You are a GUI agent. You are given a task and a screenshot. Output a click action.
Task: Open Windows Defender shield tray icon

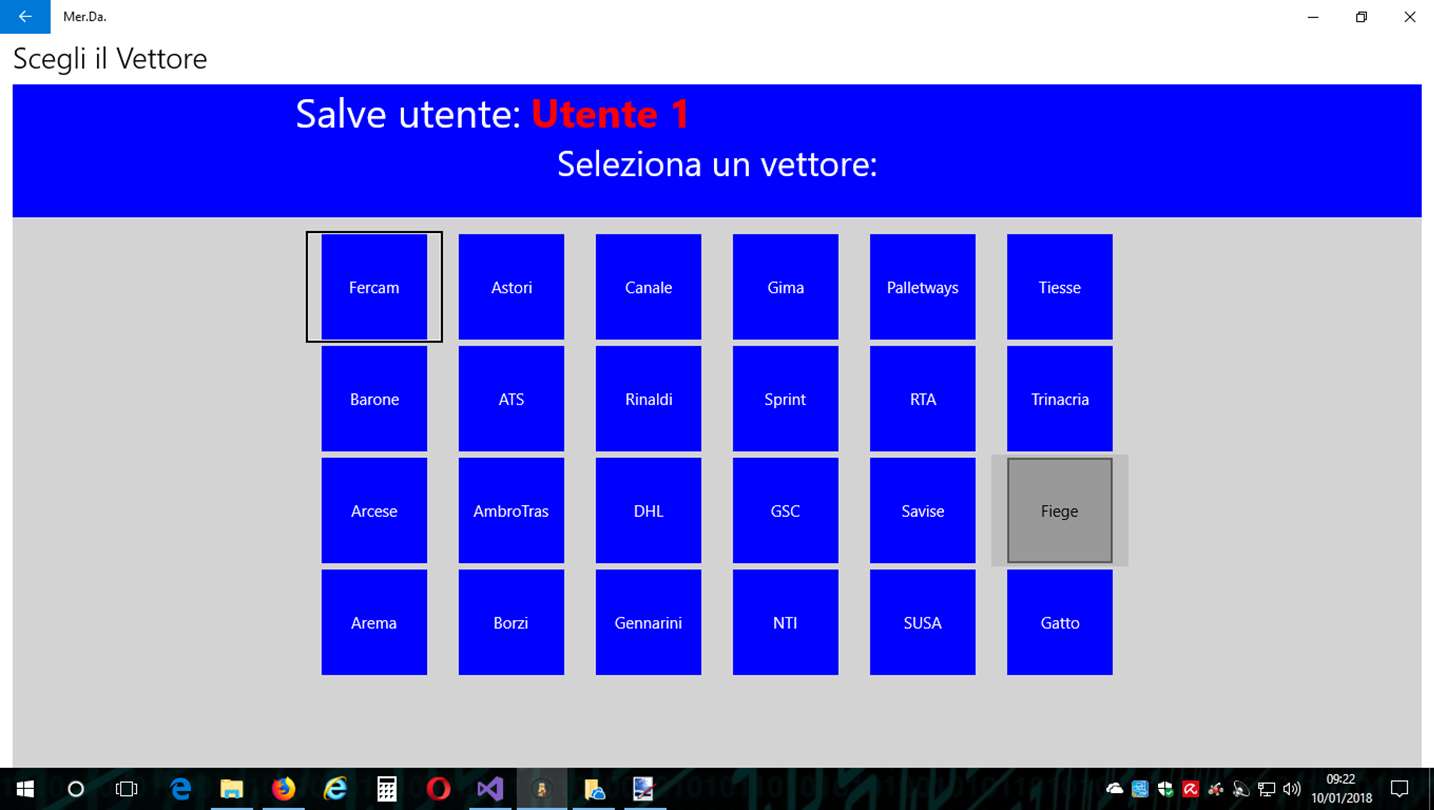tap(1165, 789)
